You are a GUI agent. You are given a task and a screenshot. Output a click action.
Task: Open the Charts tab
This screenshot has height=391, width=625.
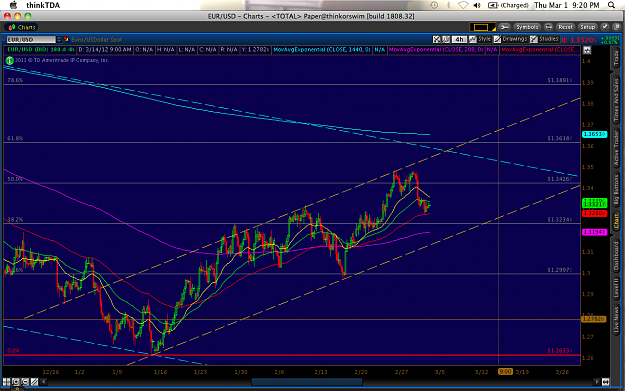point(22,27)
